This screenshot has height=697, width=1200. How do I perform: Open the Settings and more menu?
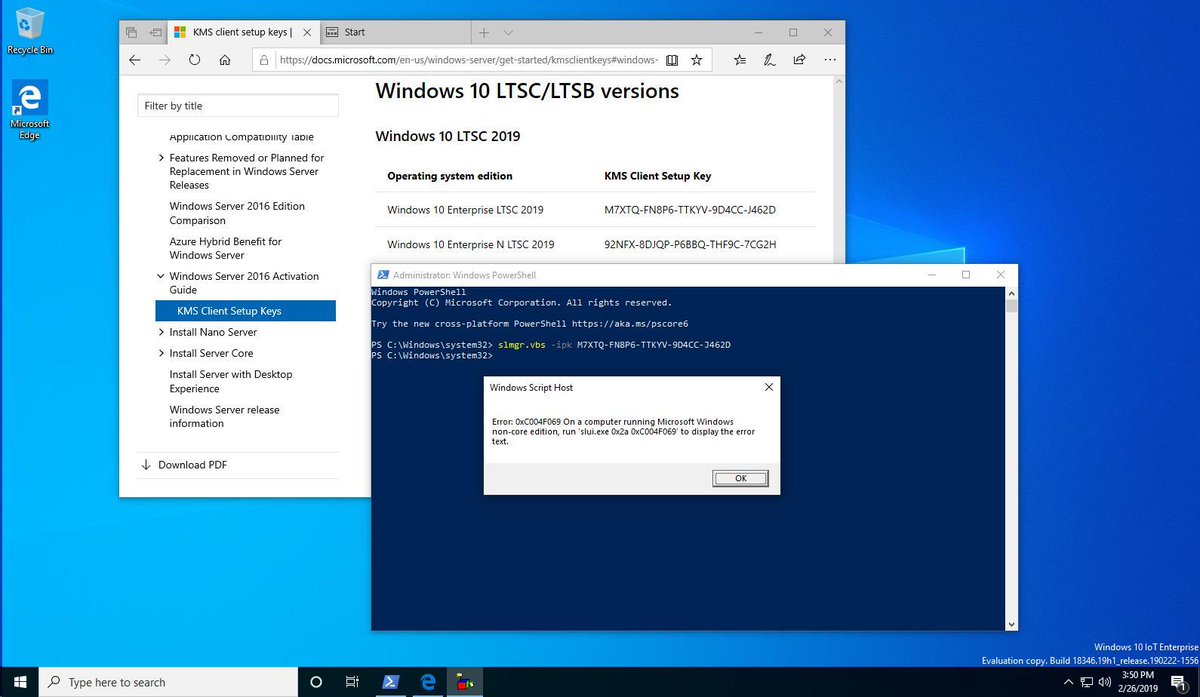(x=830, y=60)
